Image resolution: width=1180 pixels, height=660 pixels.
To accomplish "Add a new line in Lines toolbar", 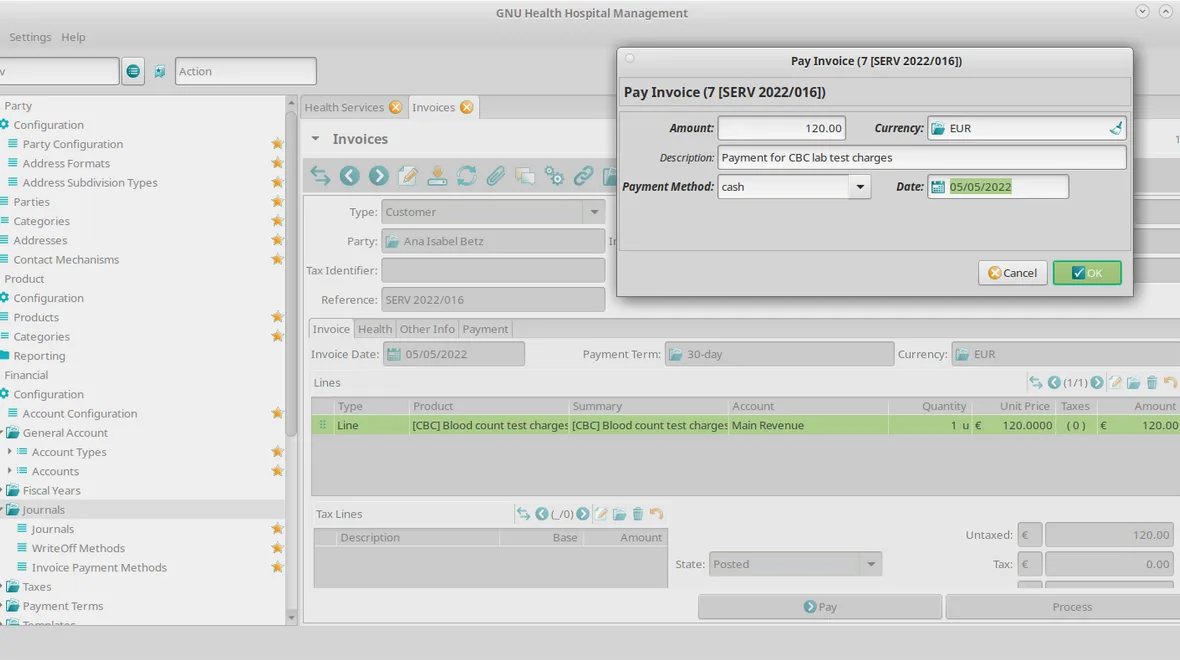I will (1115, 383).
